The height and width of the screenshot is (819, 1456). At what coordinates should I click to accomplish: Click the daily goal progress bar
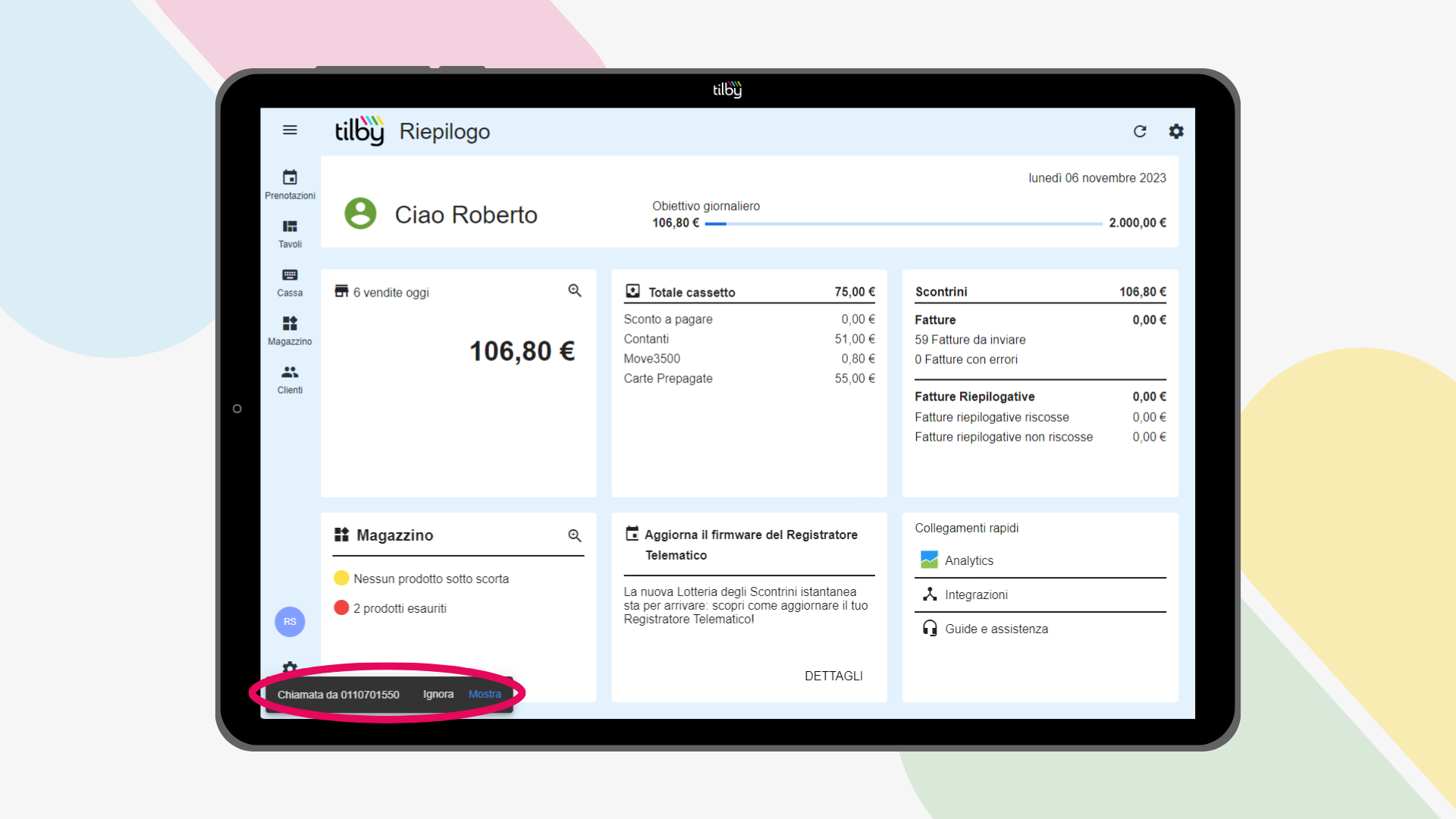tap(903, 224)
